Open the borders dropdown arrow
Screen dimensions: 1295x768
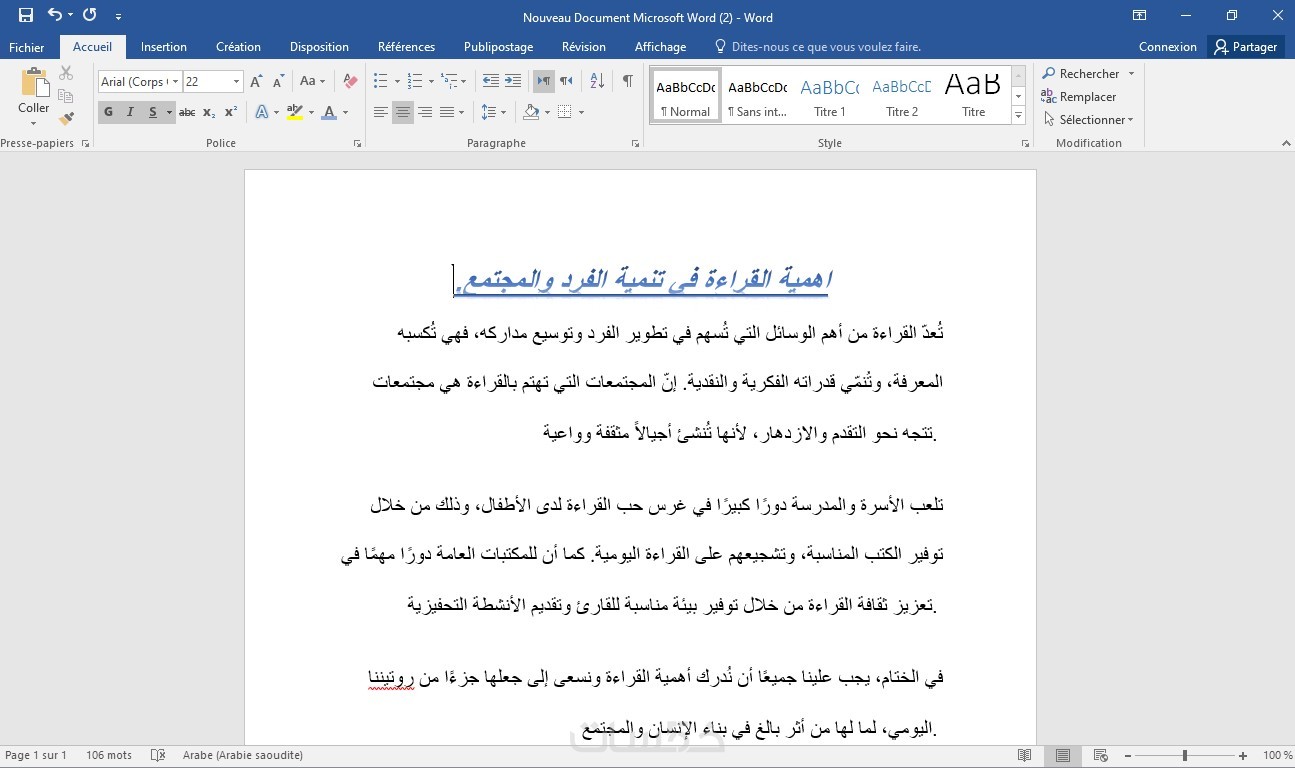581,112
